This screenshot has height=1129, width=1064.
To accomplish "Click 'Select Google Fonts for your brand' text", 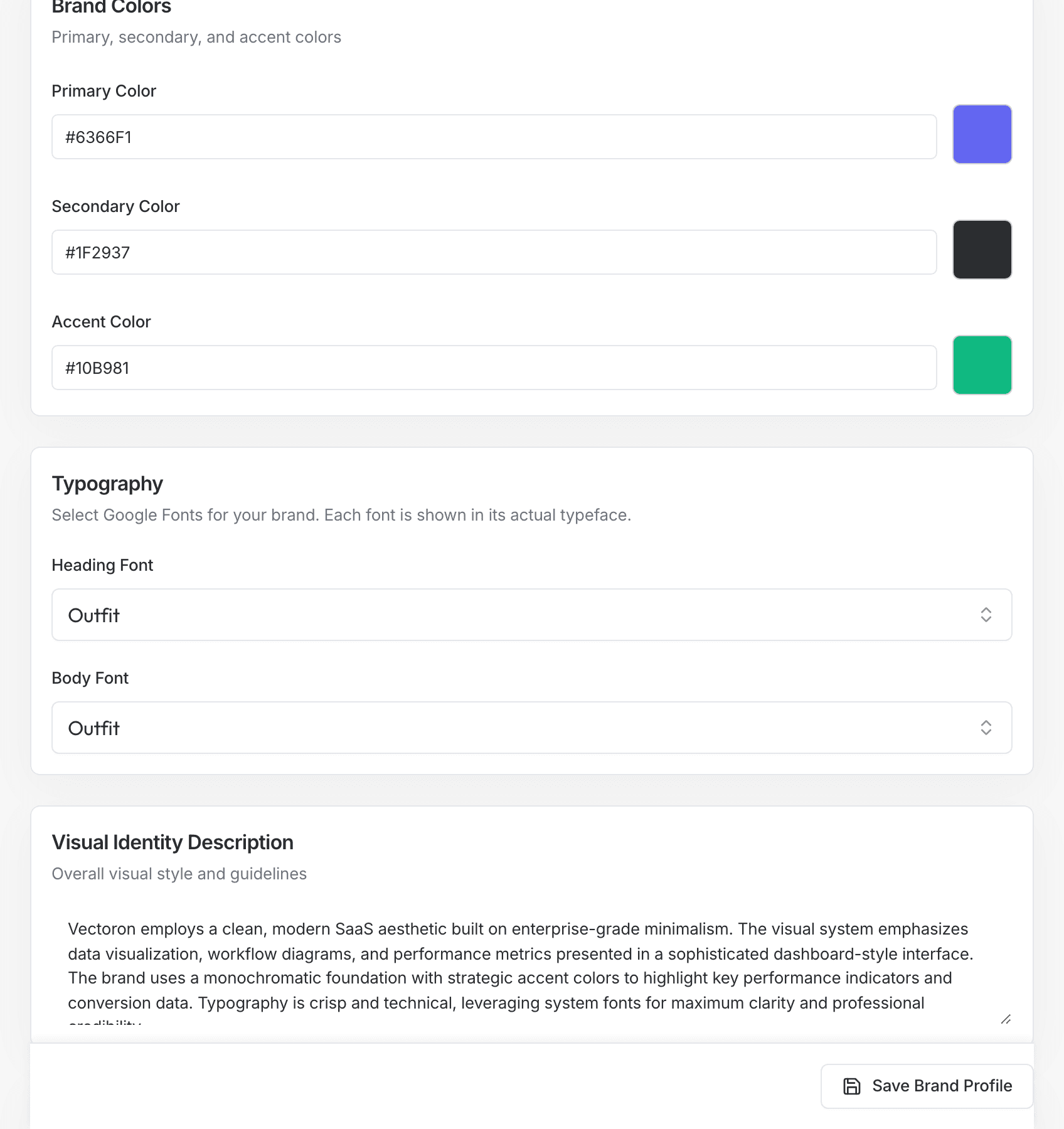I will [x=186, y=515].
